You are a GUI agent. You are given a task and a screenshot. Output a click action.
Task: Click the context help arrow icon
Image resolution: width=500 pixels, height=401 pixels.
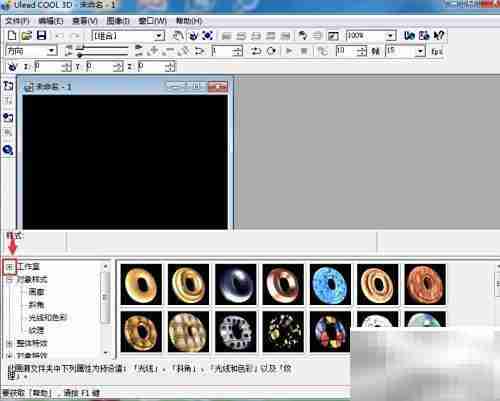click(439, 35)
